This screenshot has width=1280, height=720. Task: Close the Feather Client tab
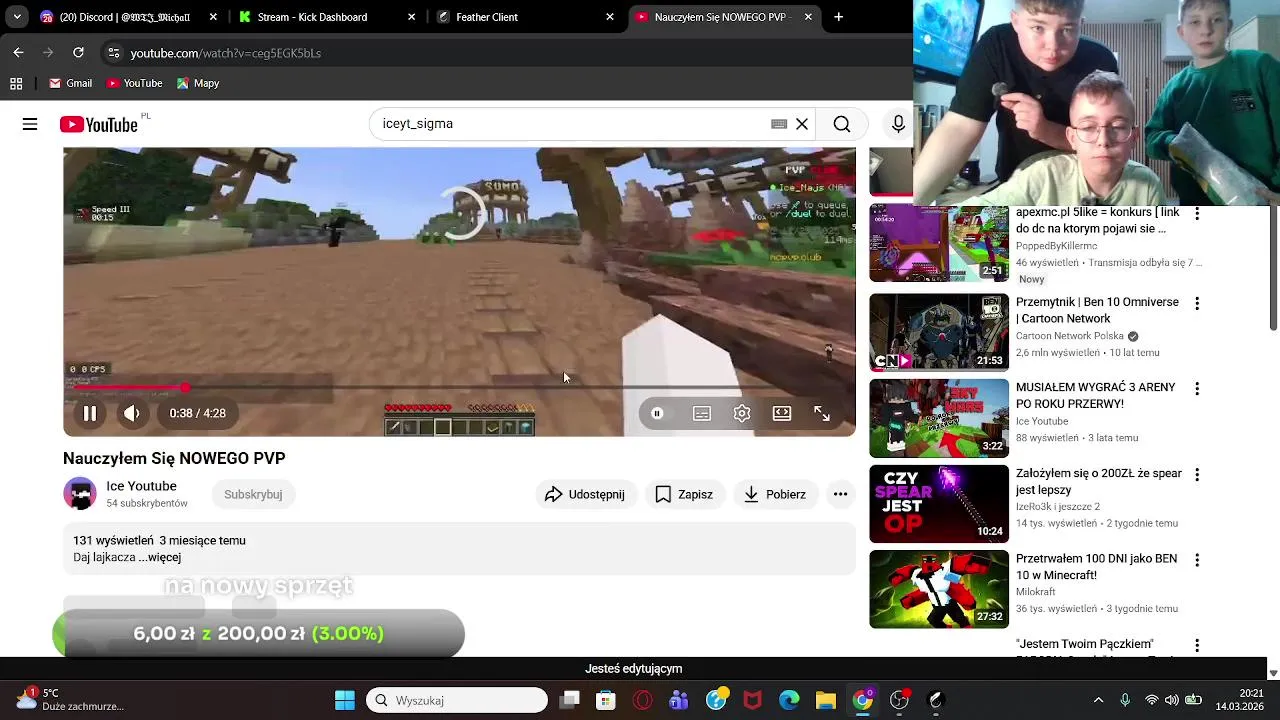coord(610,17)
